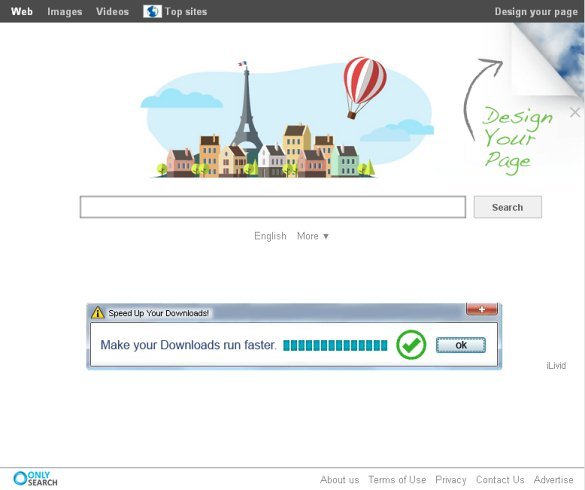Open the Terms of Use link

click(x=397, y=480)
